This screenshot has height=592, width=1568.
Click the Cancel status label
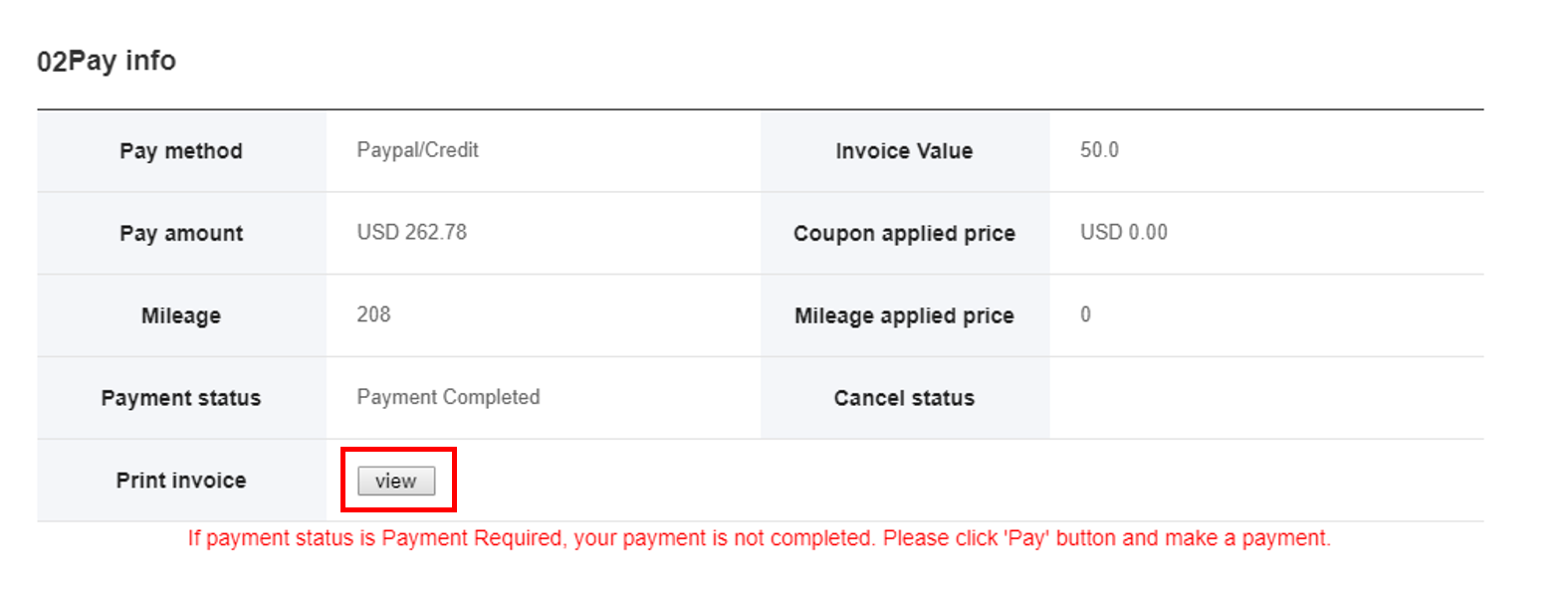pyautogui.click(x=904, y=398)
